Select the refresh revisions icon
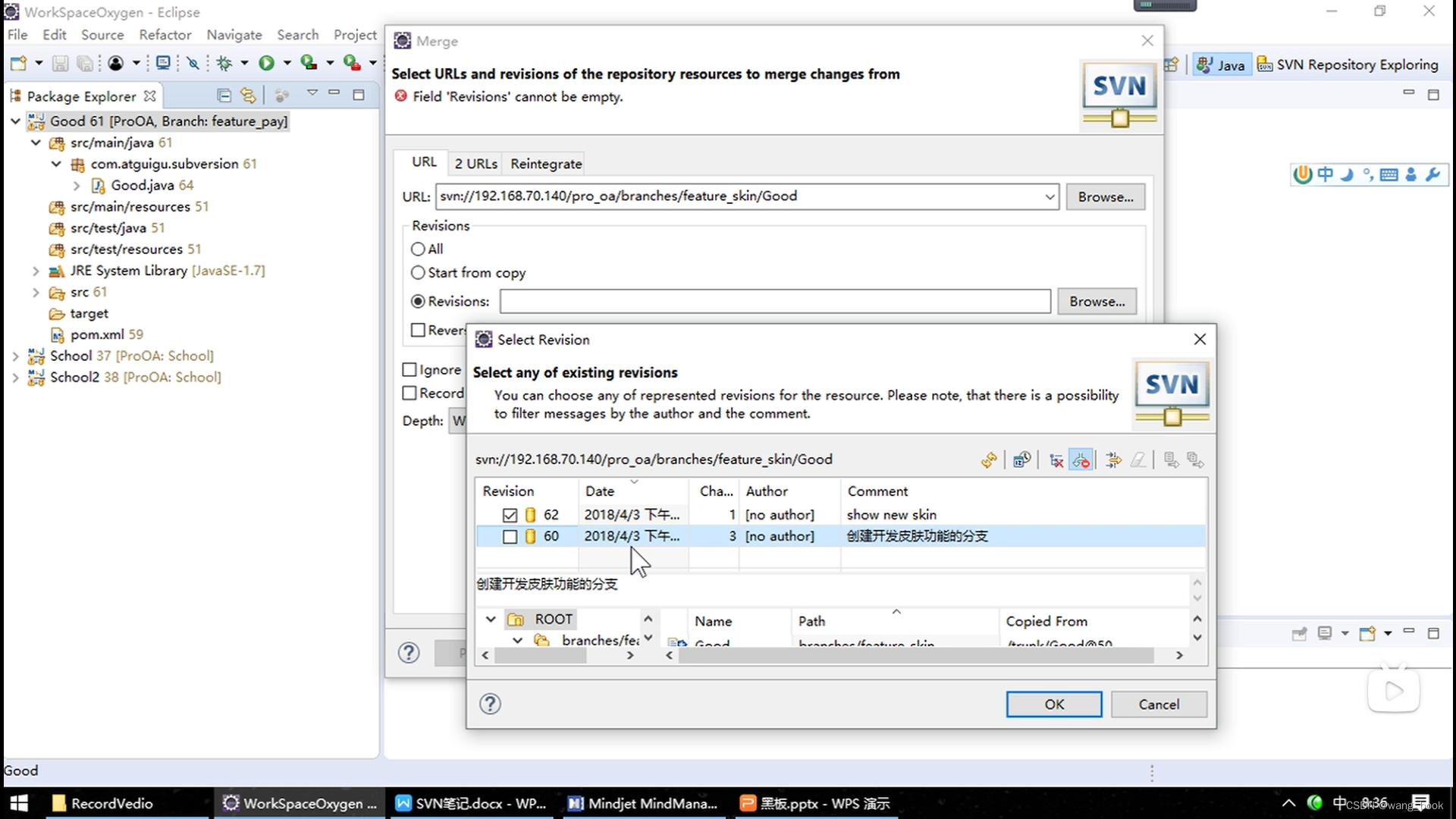 click(988, 459)
